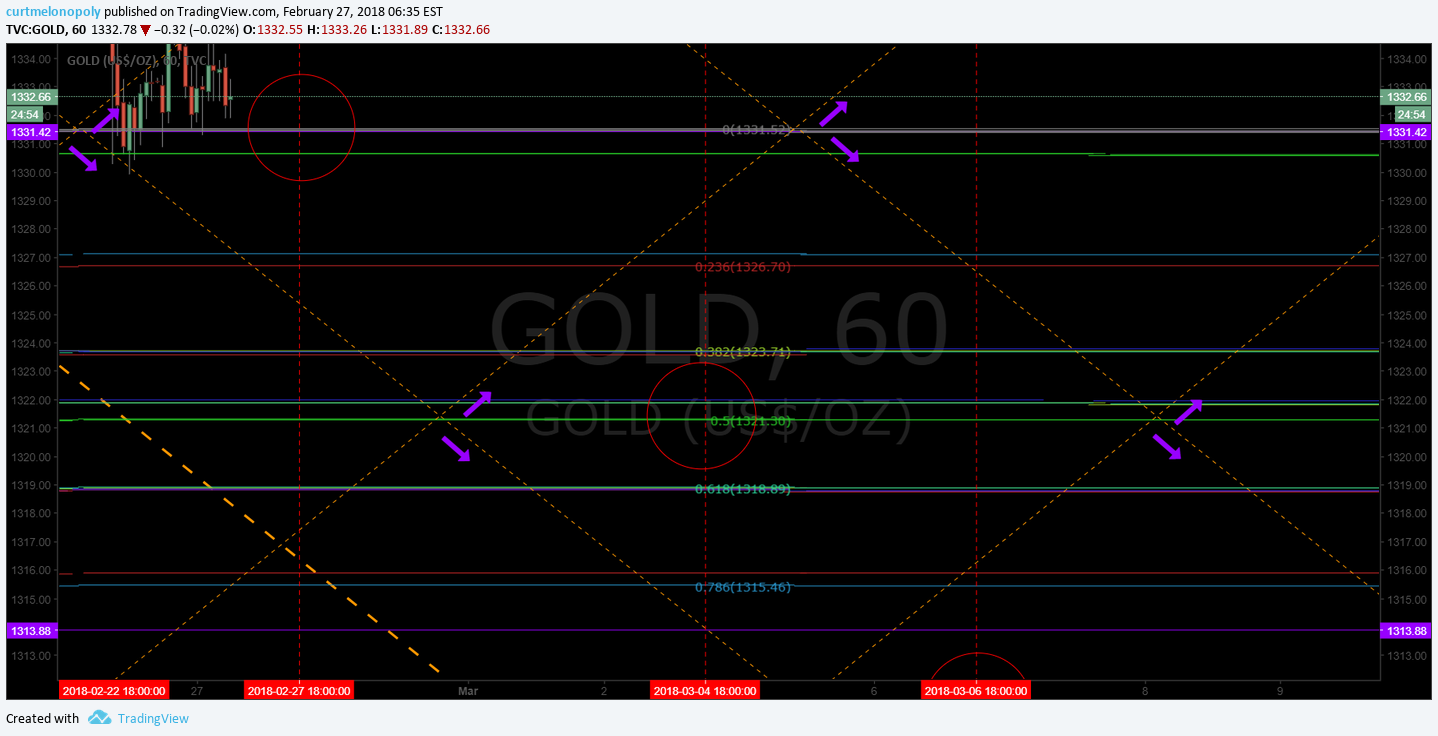The image size is (1438, 736).
Task: Click the purple 1331.42 price tag on left axis
Action: [x=33, y=132]
